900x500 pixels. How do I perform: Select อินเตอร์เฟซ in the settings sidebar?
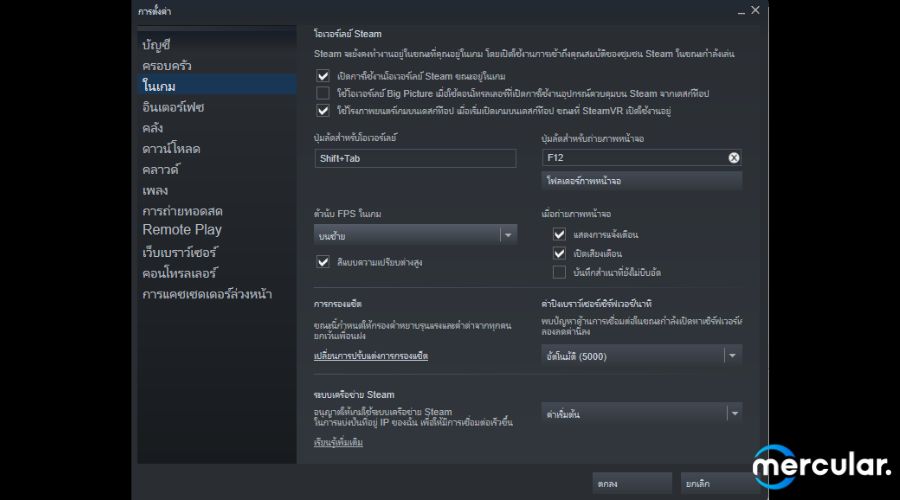click(x=173, y=107)
